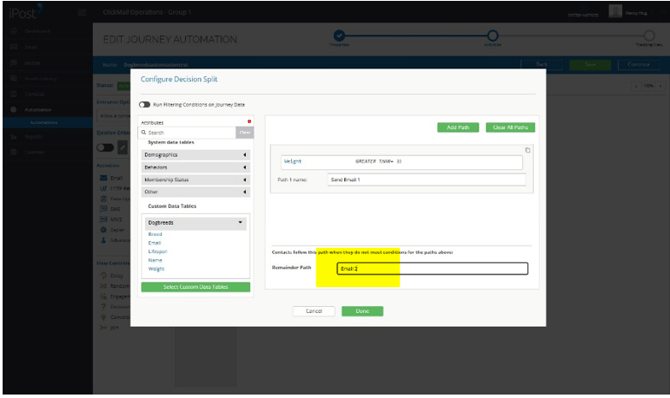The width and height of the screenshot is (670, 398).
Task: Open the Mobile sidebar section
Action: pyautogui.click(x=32, y=63)
